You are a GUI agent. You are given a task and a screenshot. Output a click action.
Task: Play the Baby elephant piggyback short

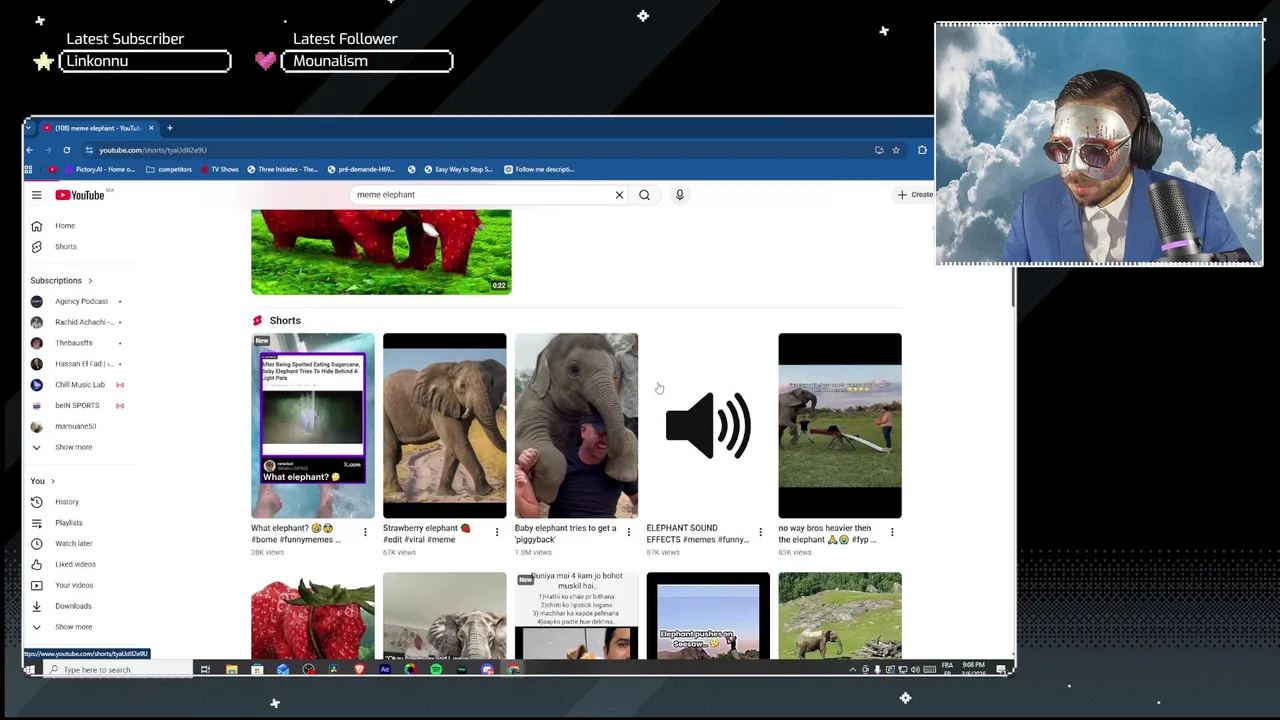click(576, 426)
